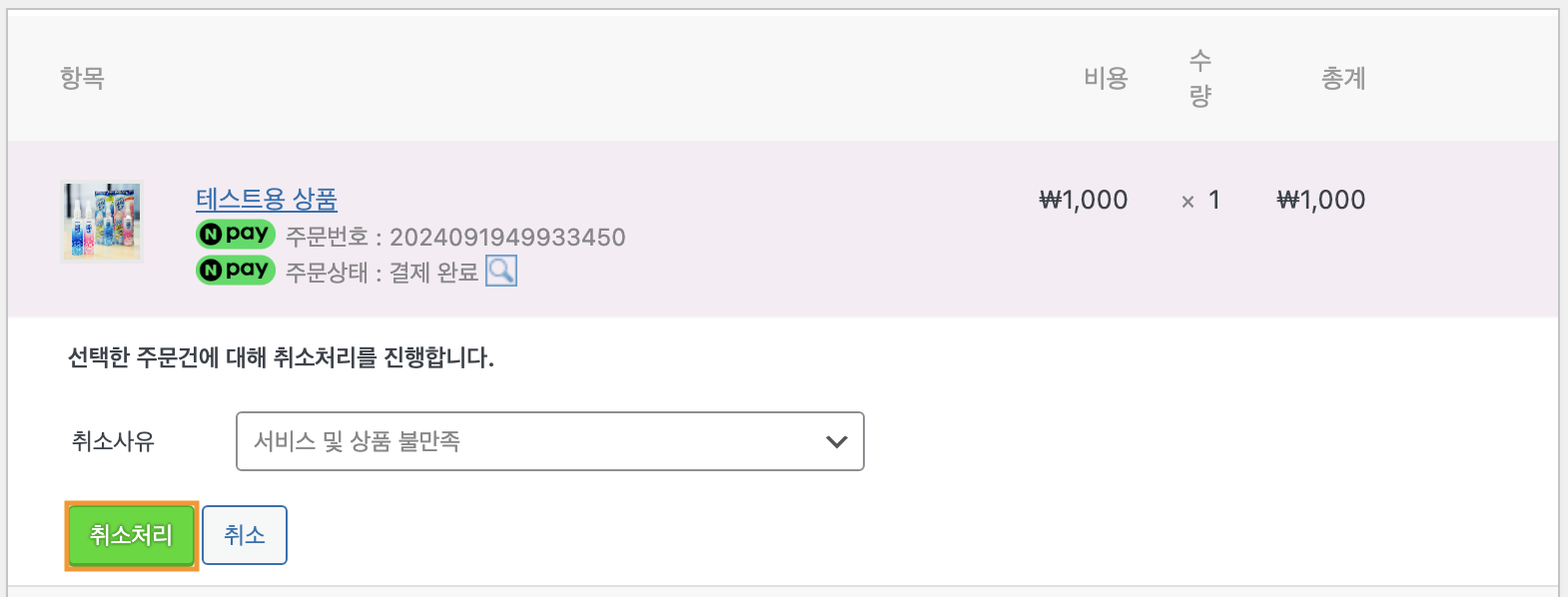Select the 비용 column header
1568x597 pixels.
[x=1106, y=78]
